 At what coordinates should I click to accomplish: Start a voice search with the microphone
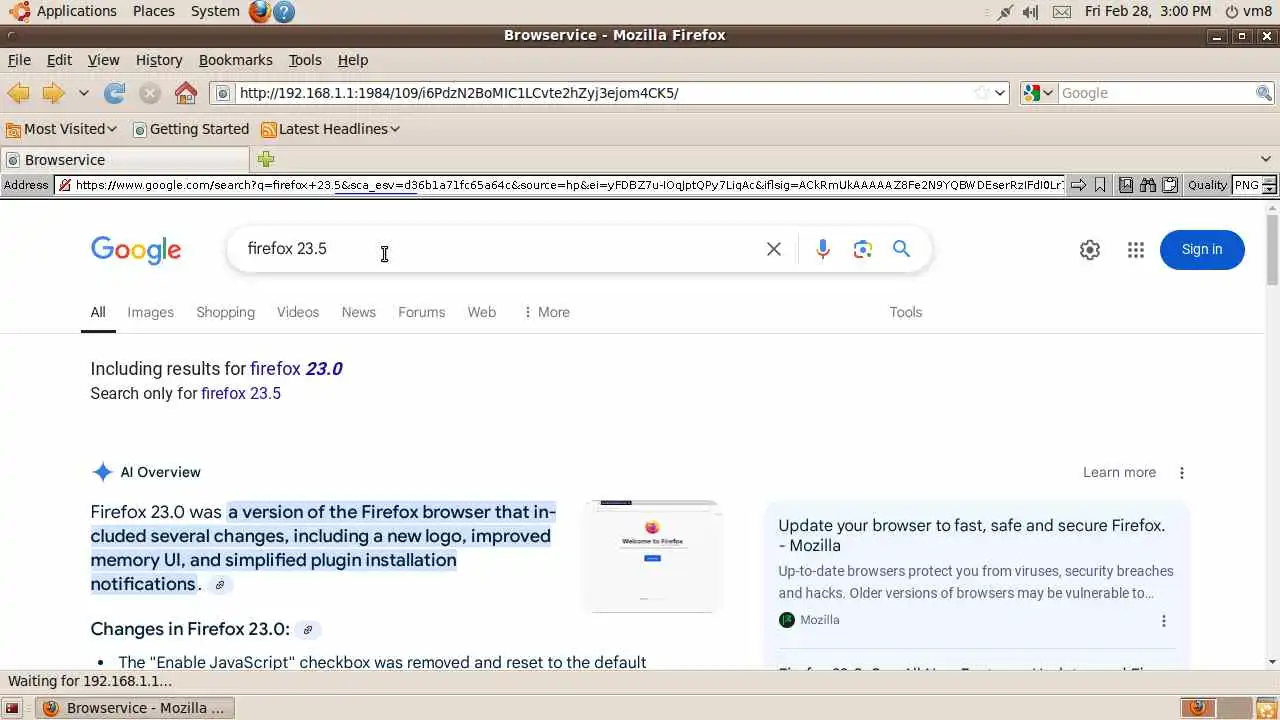[822, 249]
